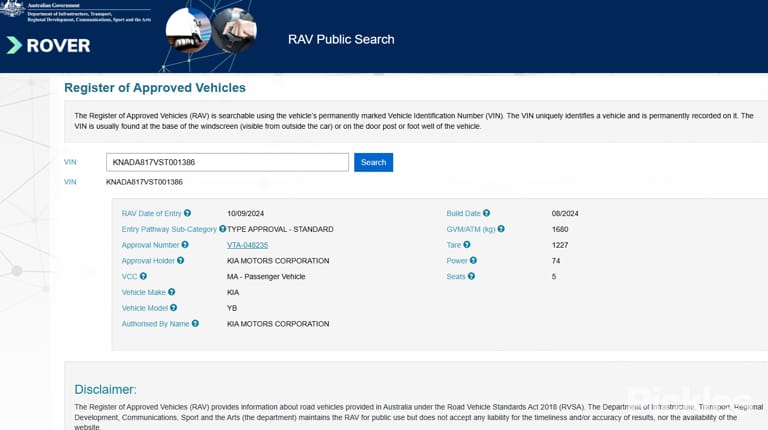Image resolution: width=768 pixels, height=430 pixels.
Task: Open help icon beside Authorised By Name
Action: (x=195, y=323)
